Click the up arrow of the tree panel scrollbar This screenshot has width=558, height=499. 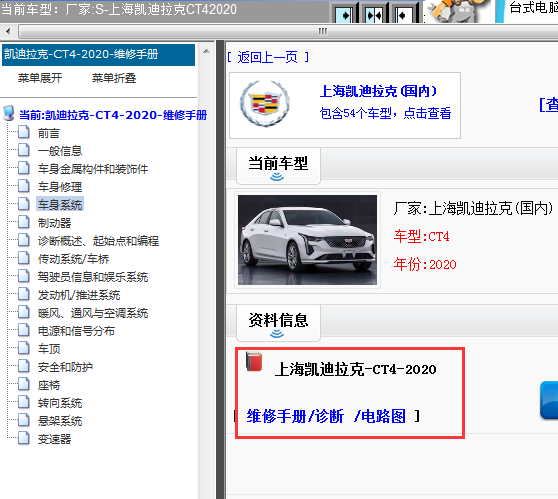pyautogui.click(x=206, y=52)
